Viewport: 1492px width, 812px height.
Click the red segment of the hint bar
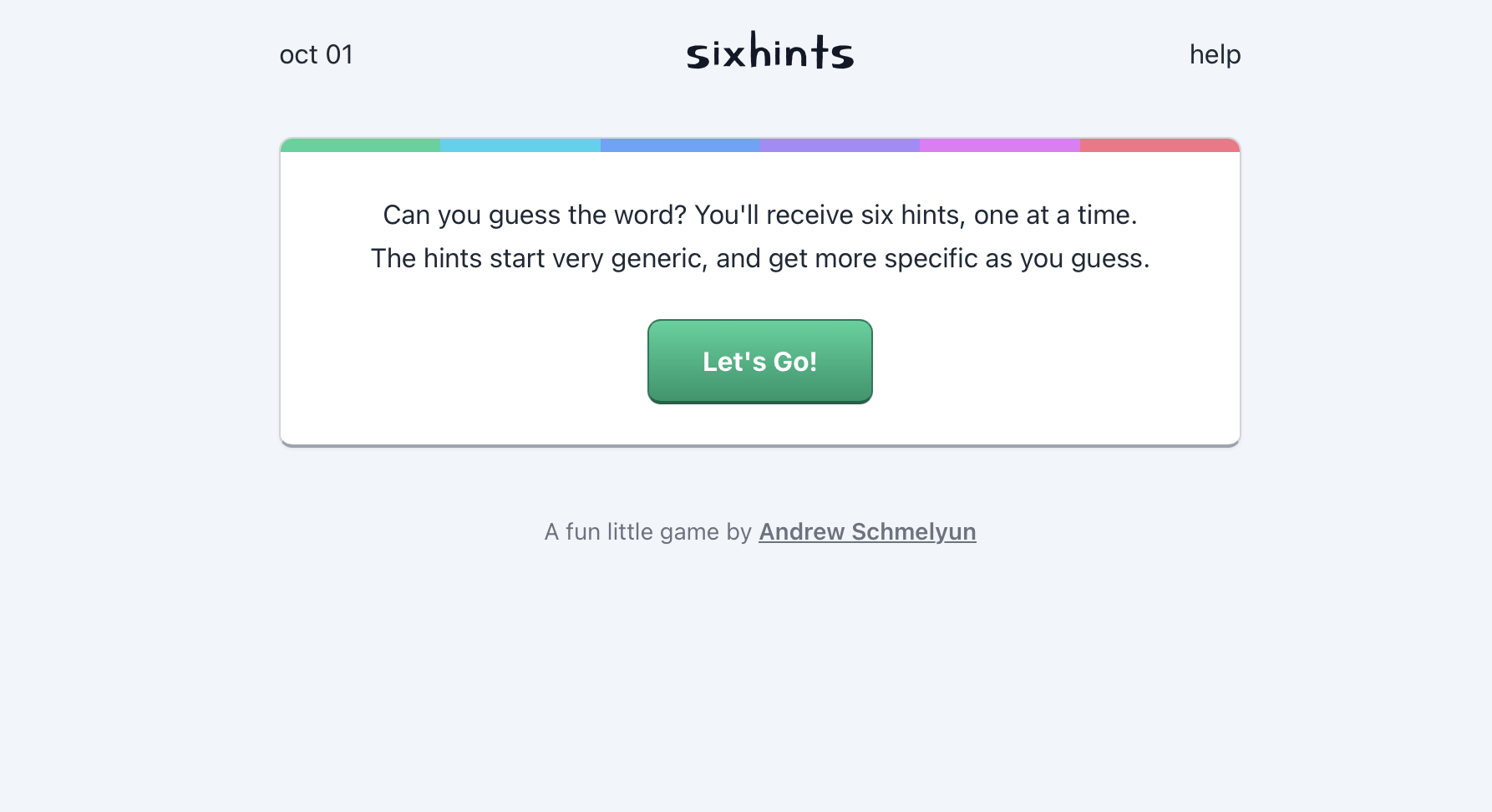[1160, 145]
